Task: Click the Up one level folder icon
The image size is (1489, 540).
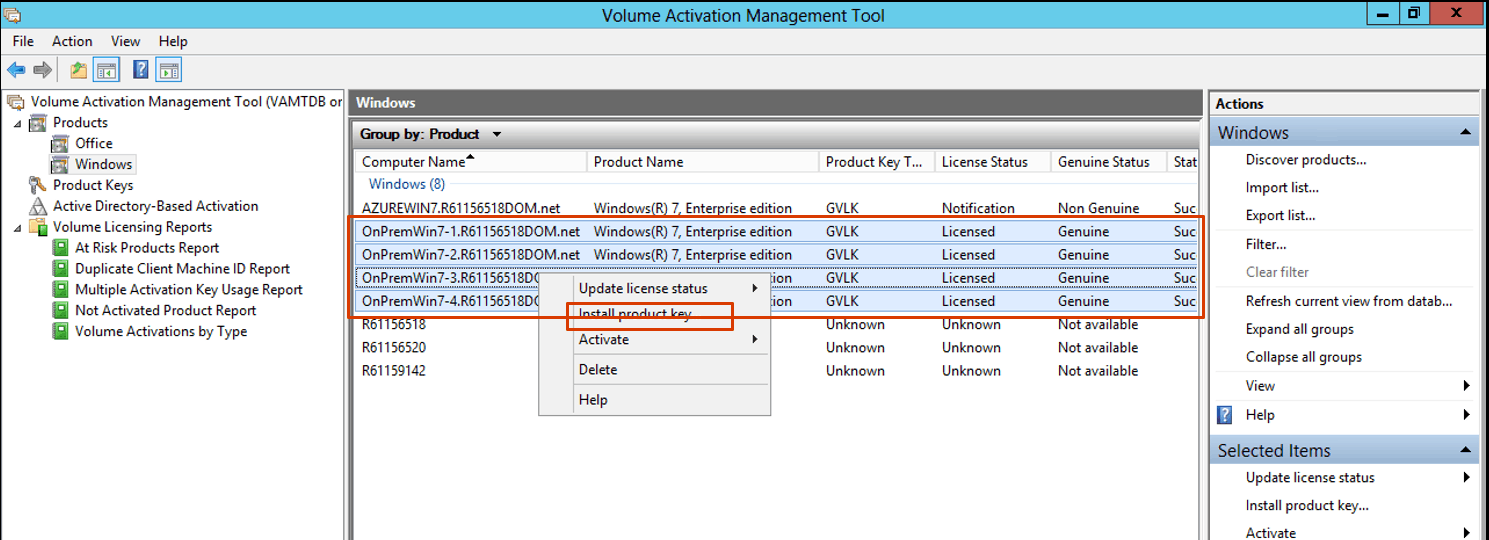Action: 79,70
